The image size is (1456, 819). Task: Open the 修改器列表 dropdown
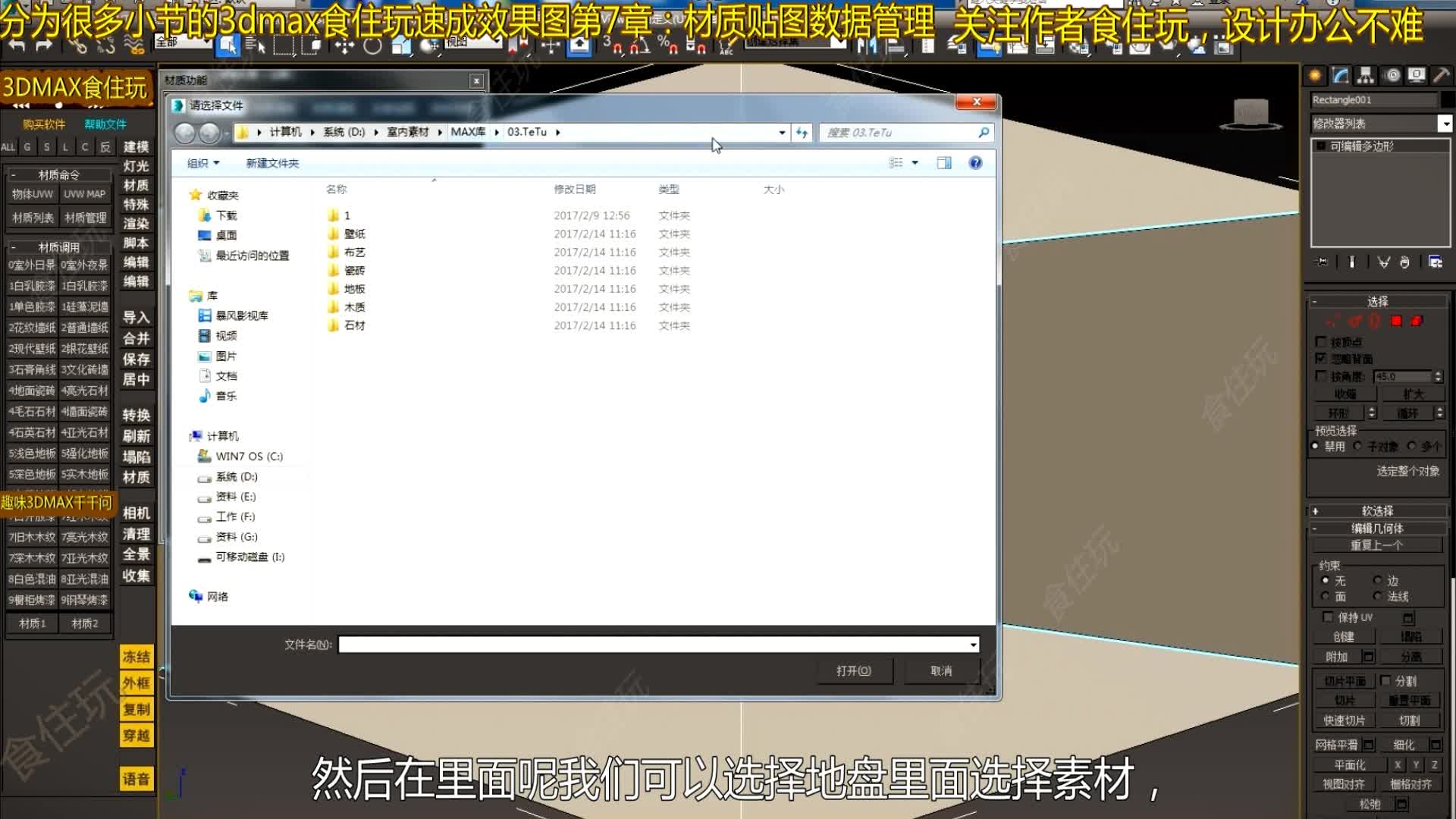pyautogui.click(x=1445, y=123)
